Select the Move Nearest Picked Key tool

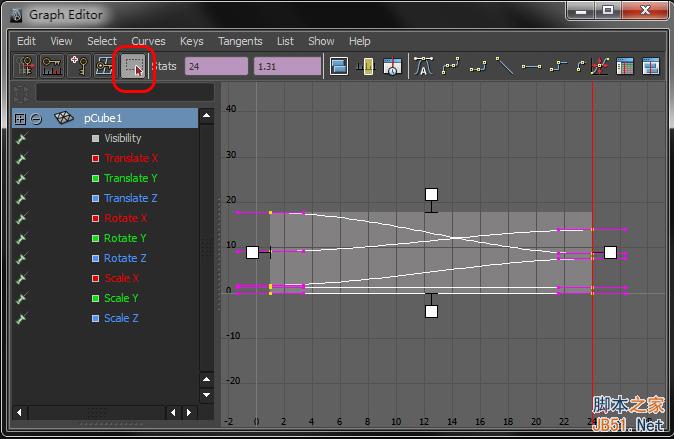(25, 66)
